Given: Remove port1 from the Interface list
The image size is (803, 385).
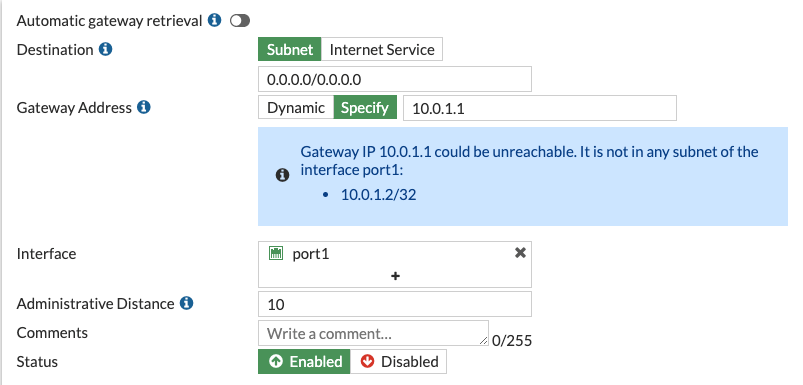Looking at the screenshot, I should [520, 252].
